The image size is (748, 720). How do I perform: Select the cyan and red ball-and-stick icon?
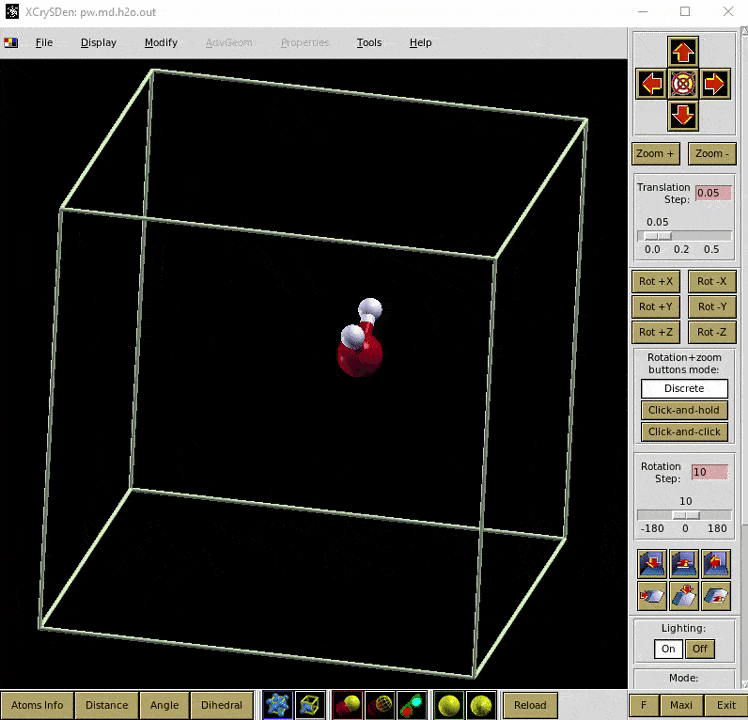point(412,705)
